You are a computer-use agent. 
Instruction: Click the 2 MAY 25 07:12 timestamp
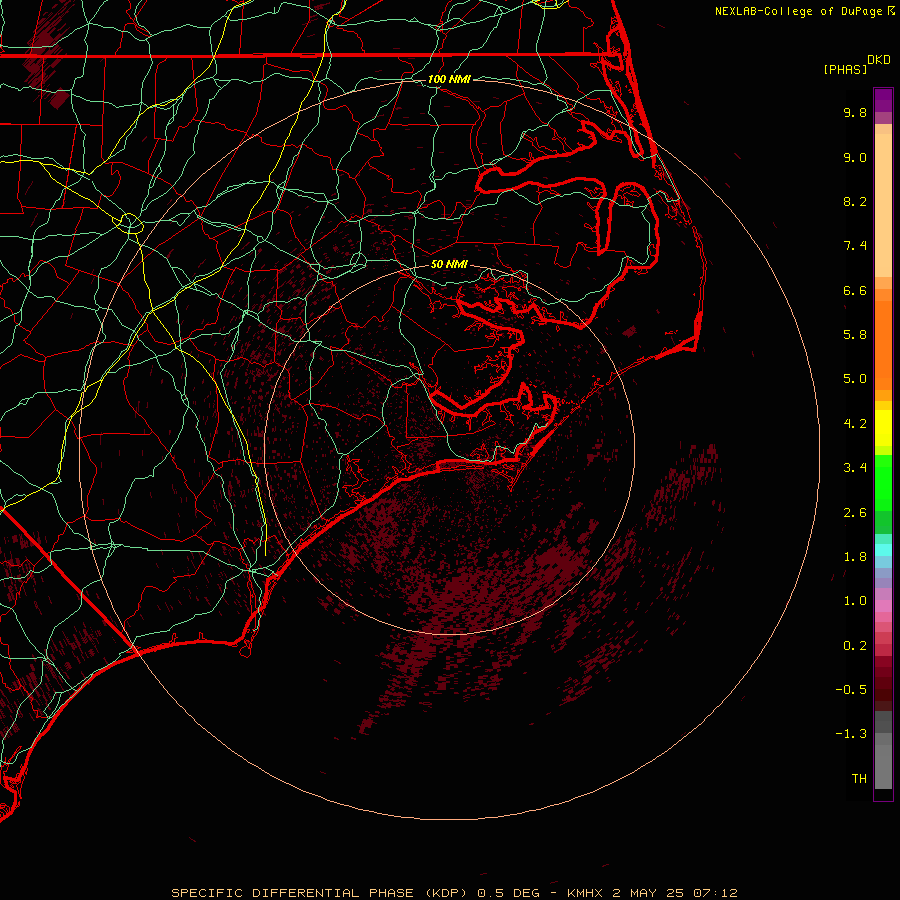pyautogui.click(x=675, y=893)
